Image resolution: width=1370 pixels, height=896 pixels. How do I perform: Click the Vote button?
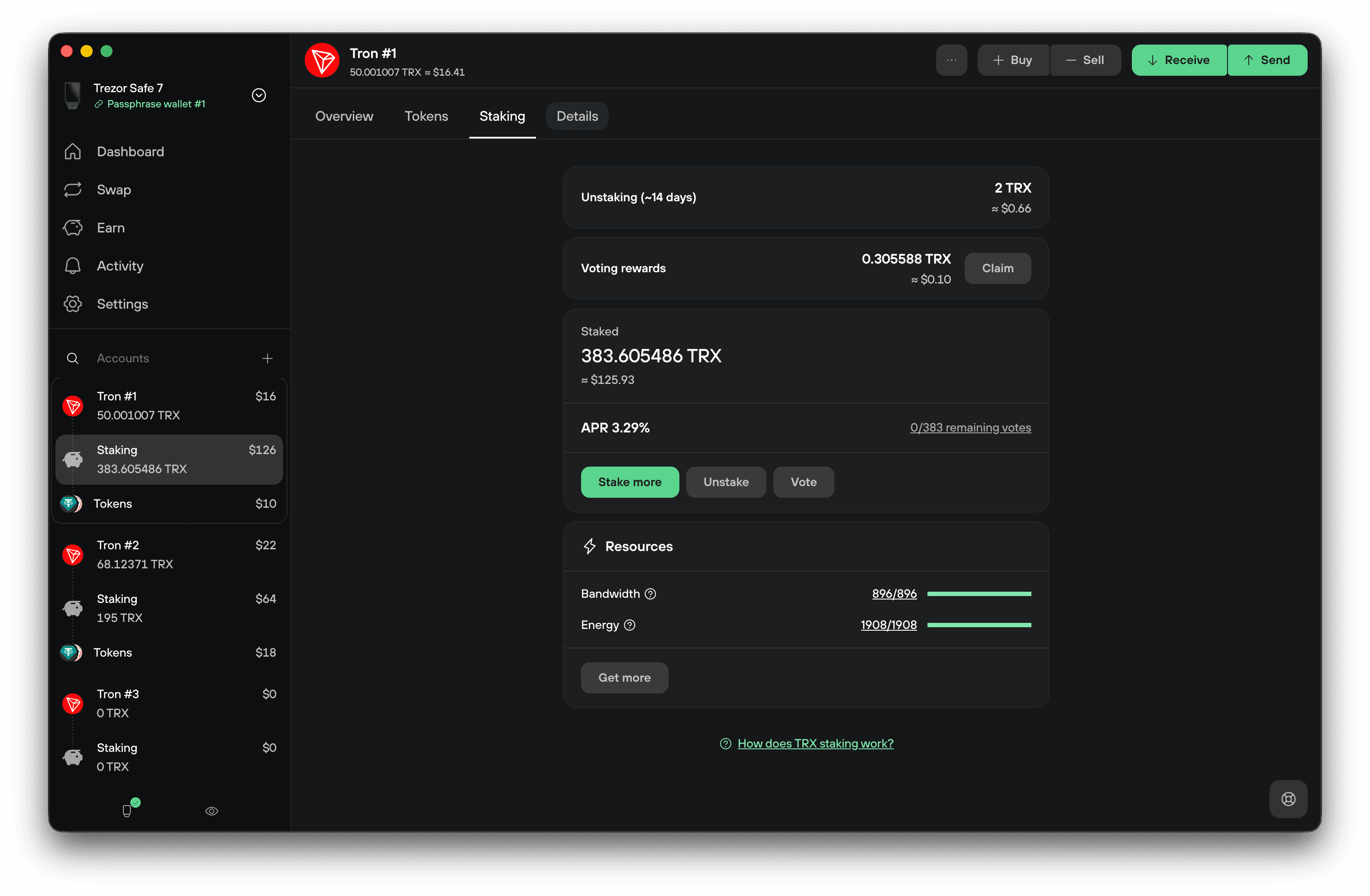[x=803, y=482]
